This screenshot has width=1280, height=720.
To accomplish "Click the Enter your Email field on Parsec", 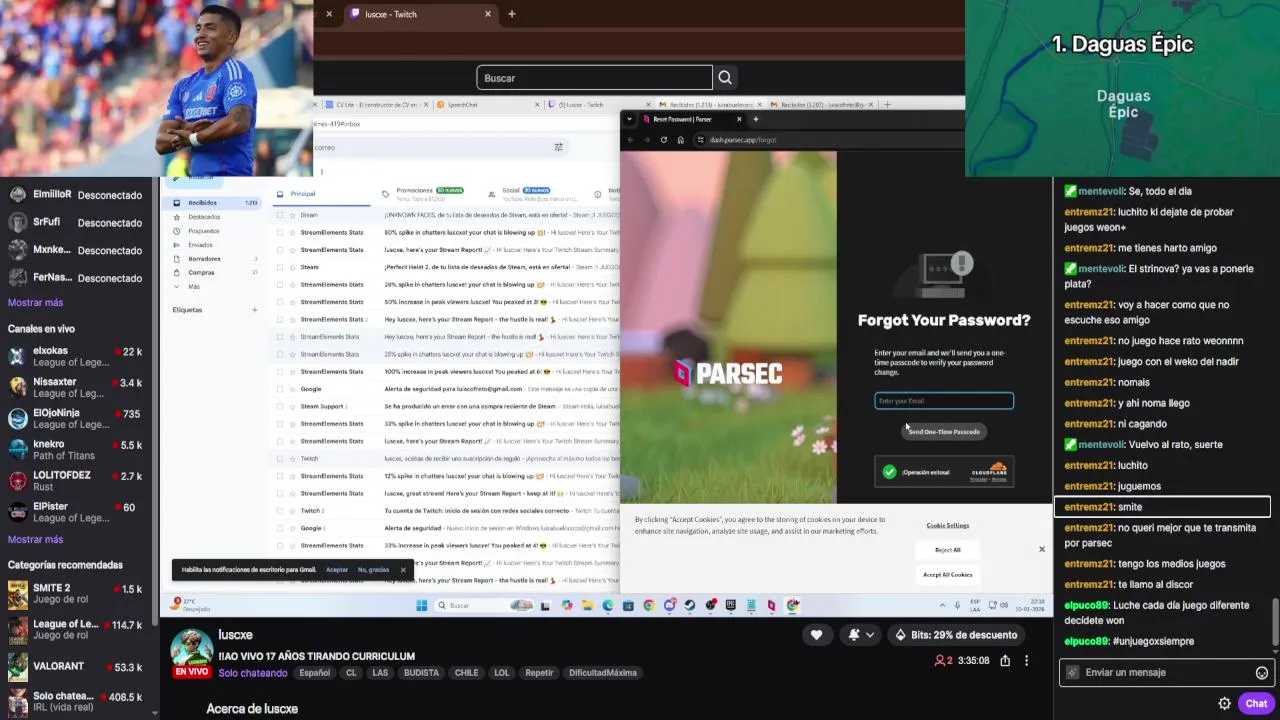I will 944,401.
